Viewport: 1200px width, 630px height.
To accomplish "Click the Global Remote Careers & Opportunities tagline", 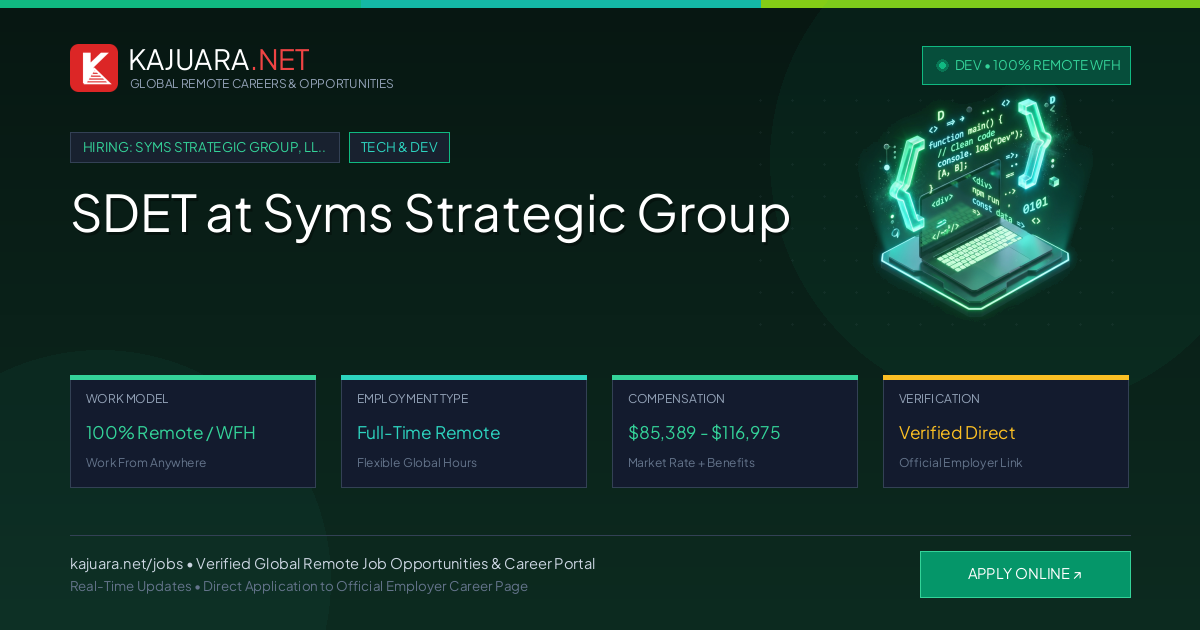I will (x=261, y=84).
